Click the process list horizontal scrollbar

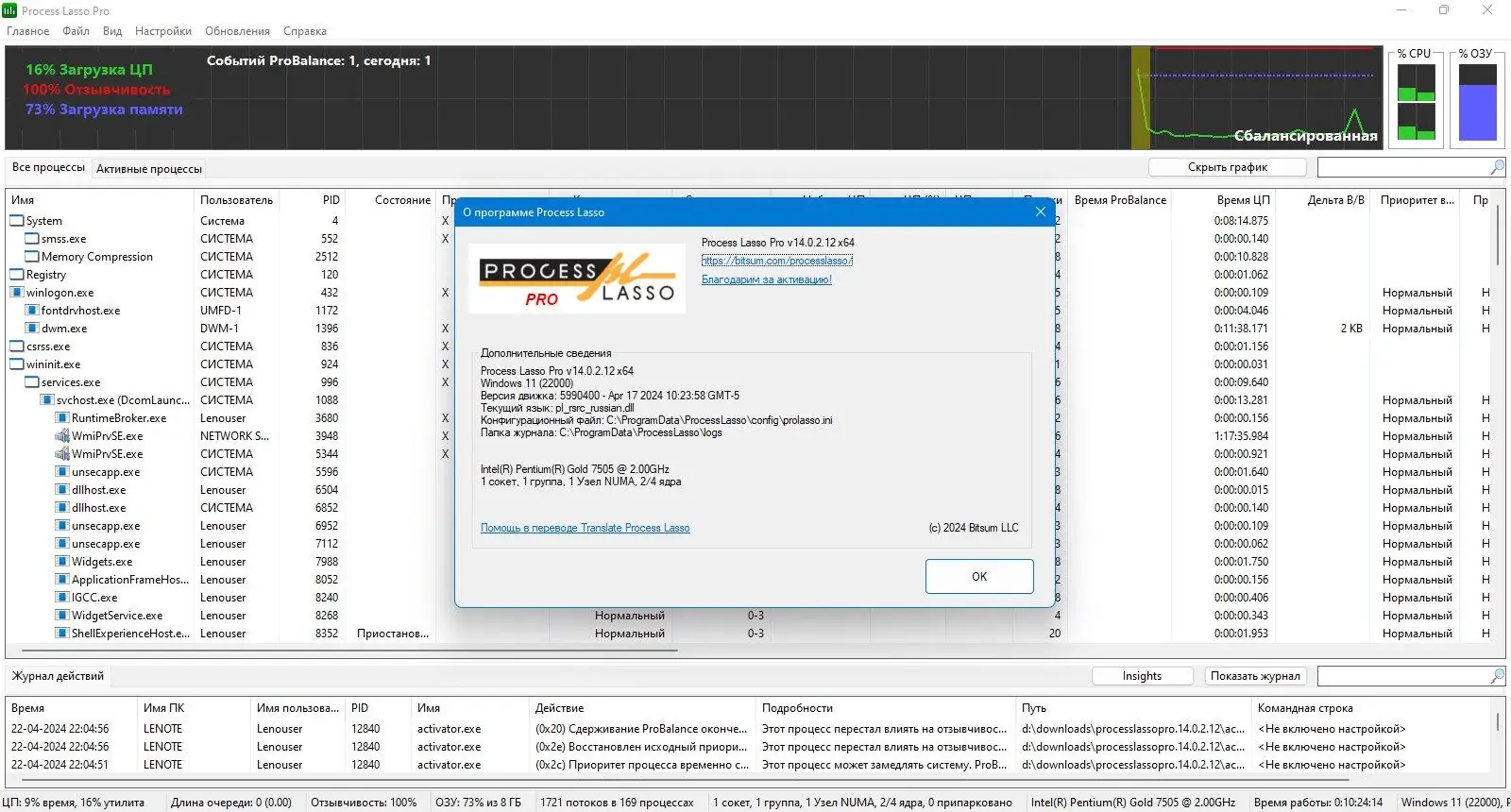coord(349,651)
